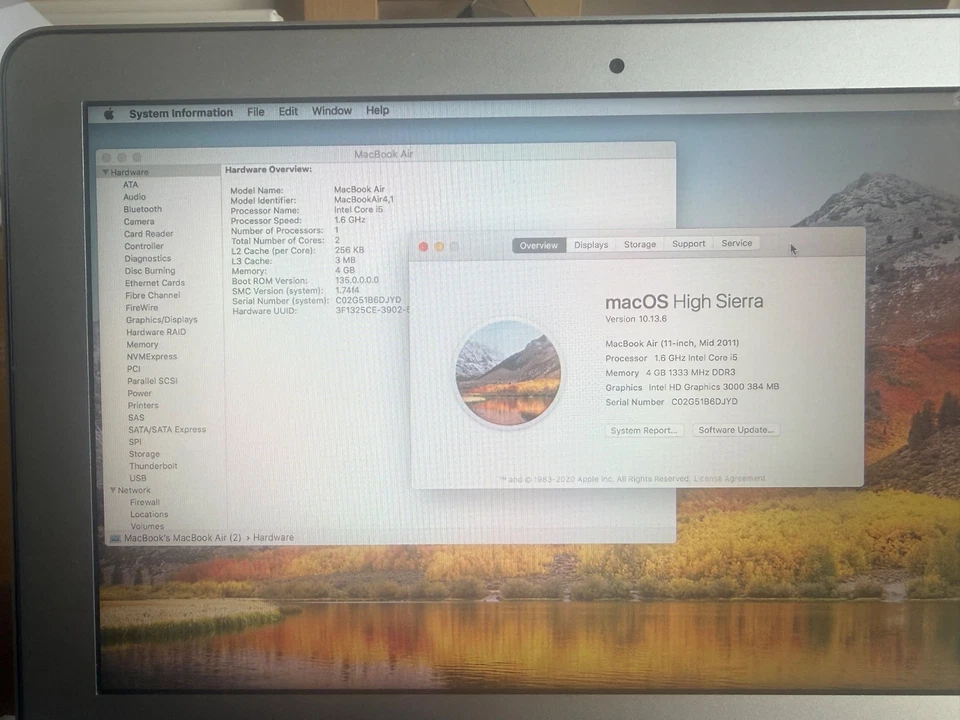960x720 pixels.
Task: Select Printers in the sidebar
Action: pyautogui.click(x=143, y=405)
